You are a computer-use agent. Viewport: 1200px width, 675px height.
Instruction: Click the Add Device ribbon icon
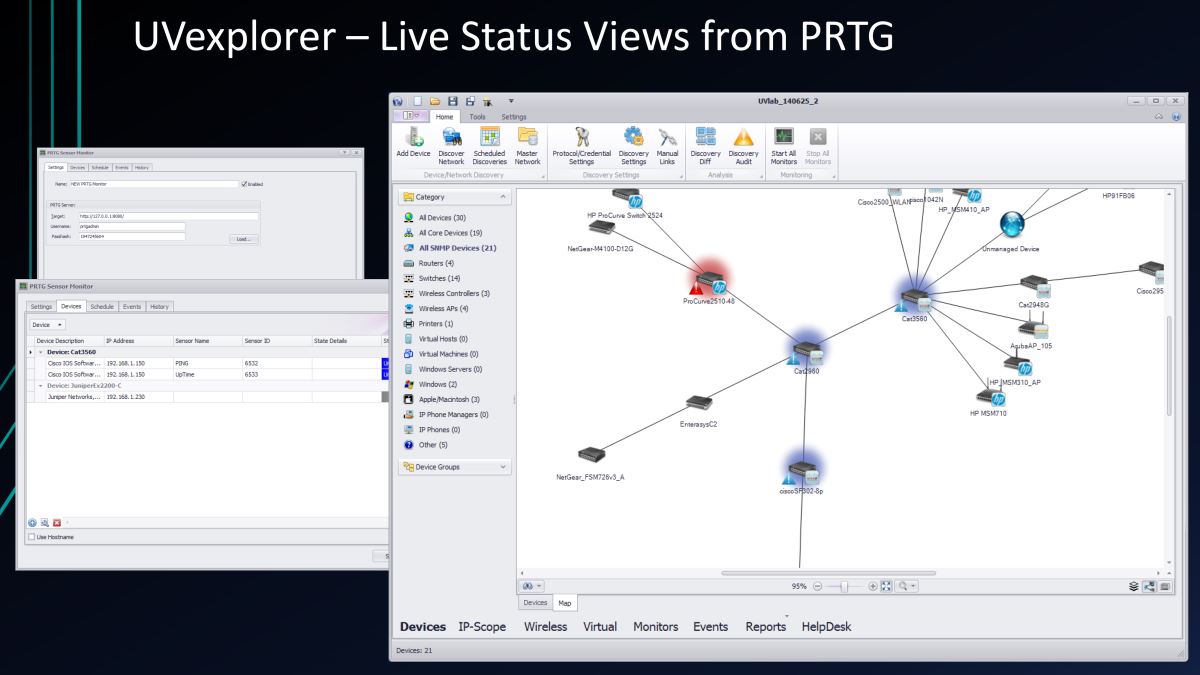[413, 145]
